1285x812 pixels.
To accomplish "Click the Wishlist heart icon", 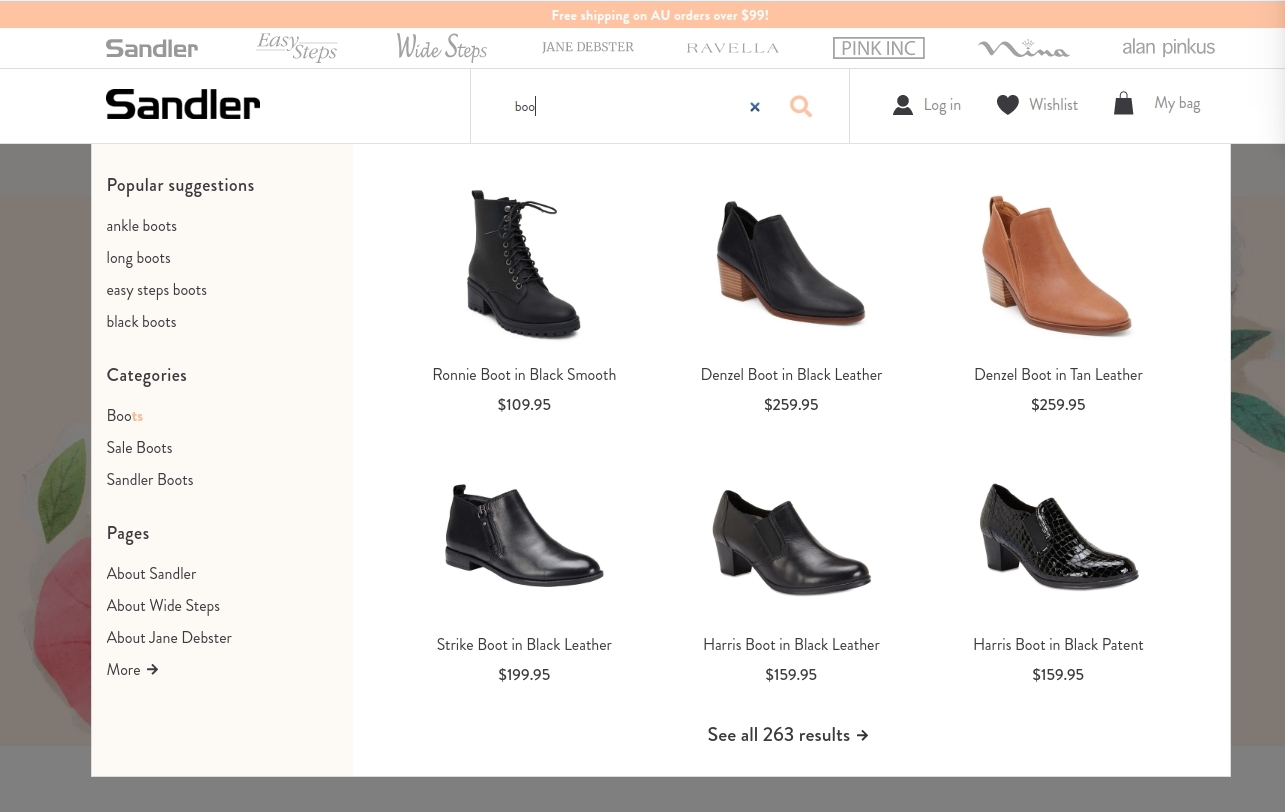I will (x=1007, y=104).
